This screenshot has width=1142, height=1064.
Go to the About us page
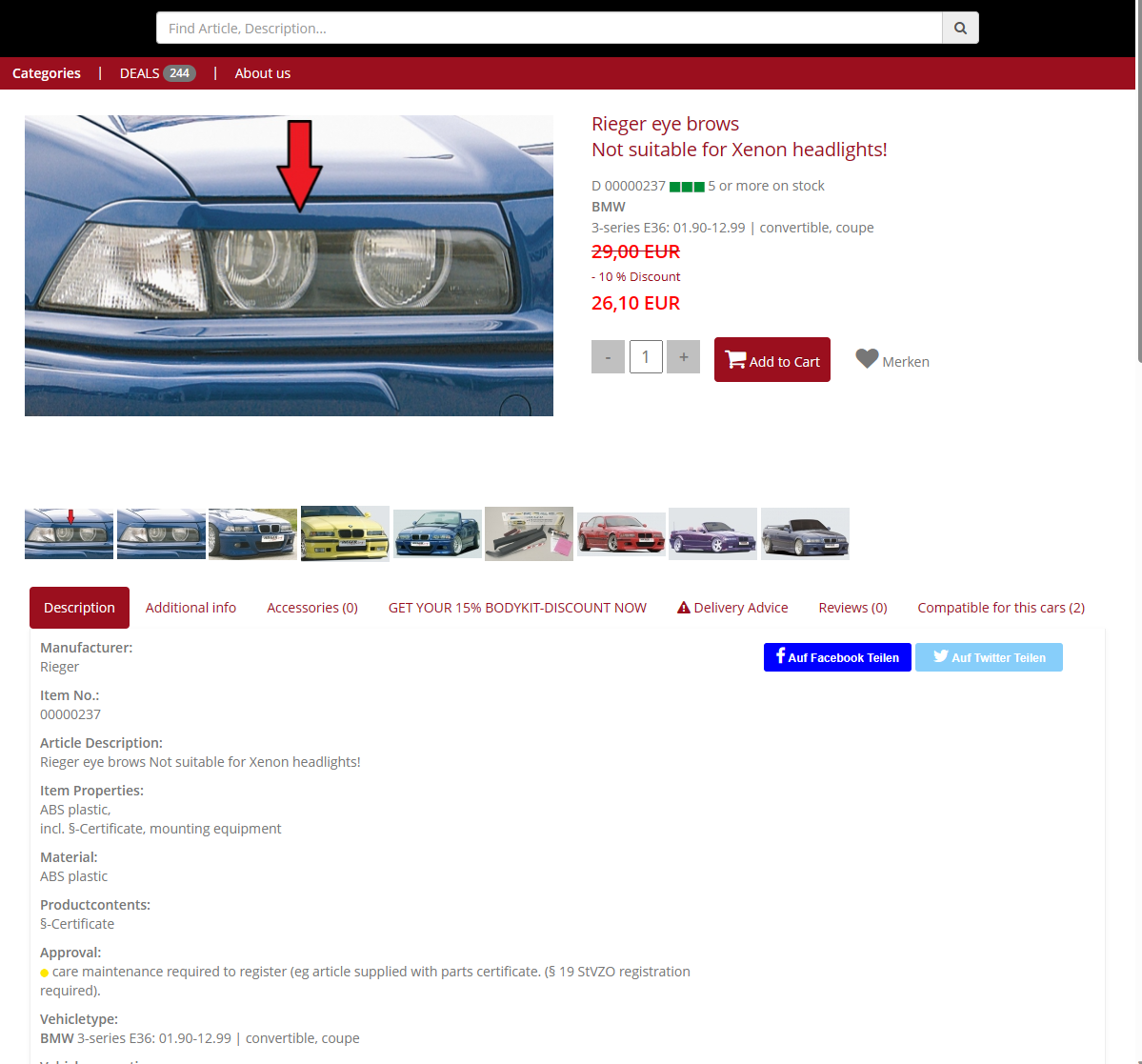coord(263,73)
